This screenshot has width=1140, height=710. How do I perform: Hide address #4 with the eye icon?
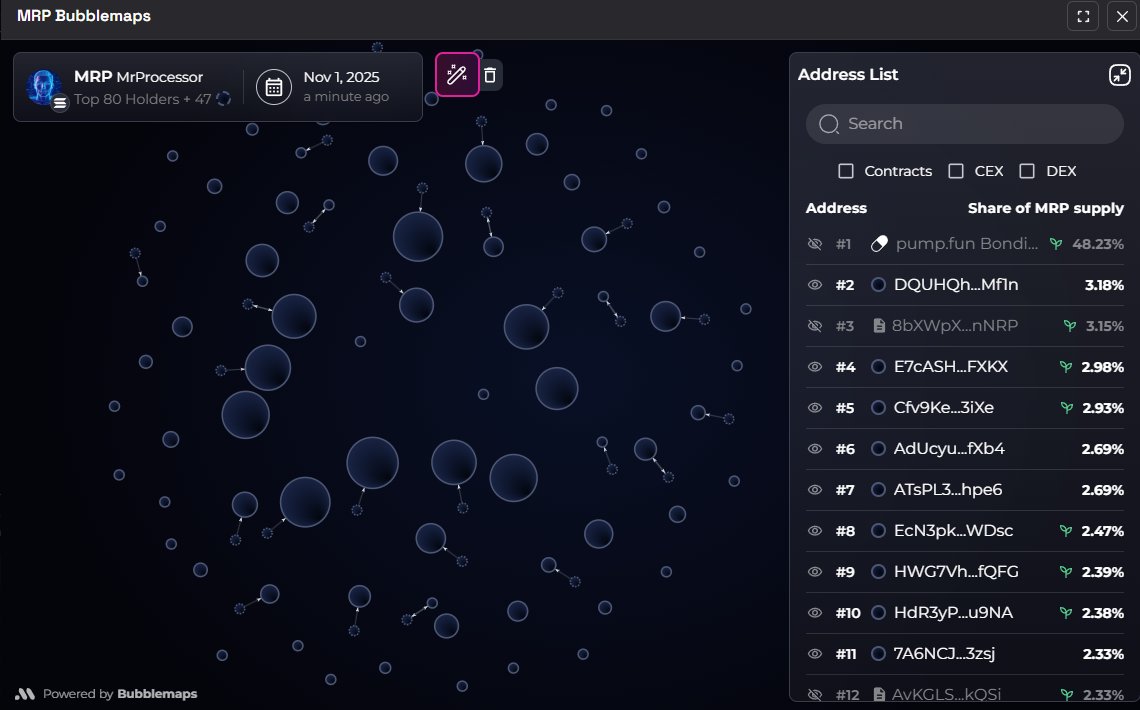pos(815,367)
